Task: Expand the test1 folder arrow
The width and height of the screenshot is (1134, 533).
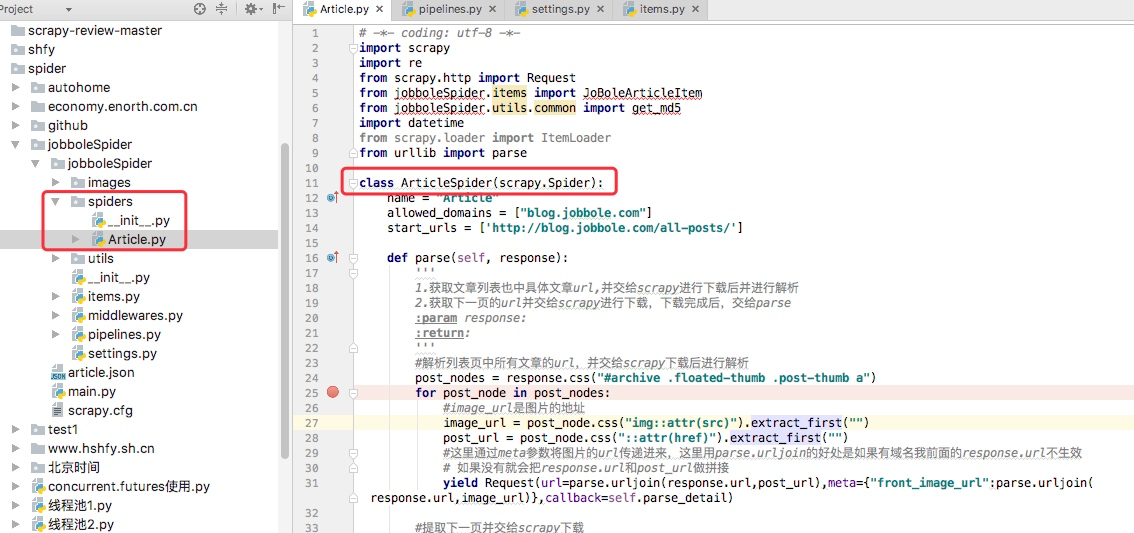Action: [15, 430]
